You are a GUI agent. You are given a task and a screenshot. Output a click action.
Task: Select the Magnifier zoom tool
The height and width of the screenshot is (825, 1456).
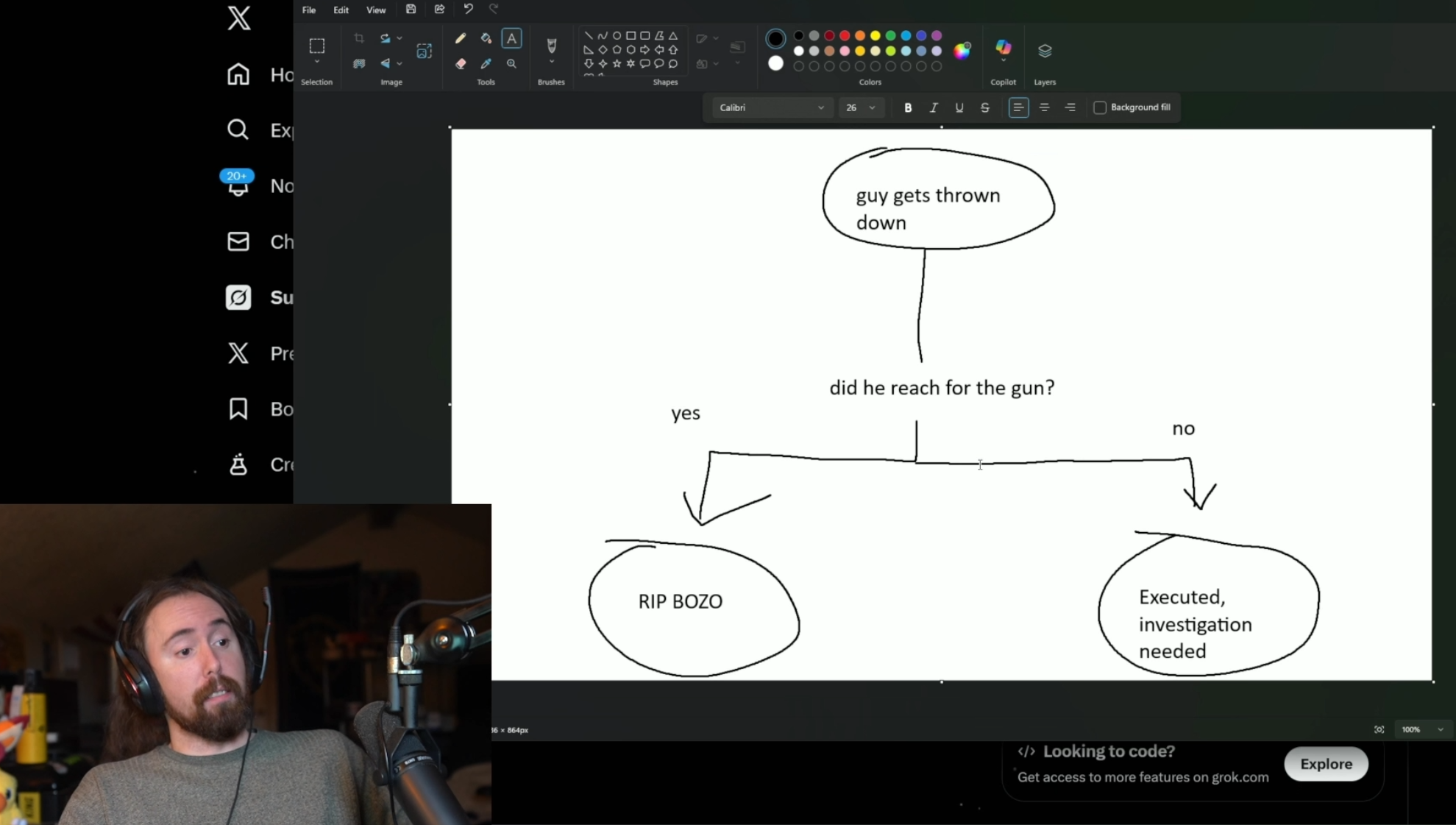click(x=511, y=64)
